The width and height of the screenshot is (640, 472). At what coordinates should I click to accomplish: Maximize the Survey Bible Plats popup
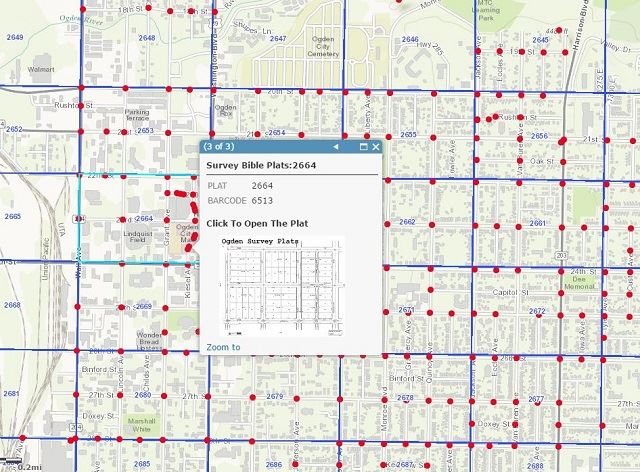click(363, 147)
